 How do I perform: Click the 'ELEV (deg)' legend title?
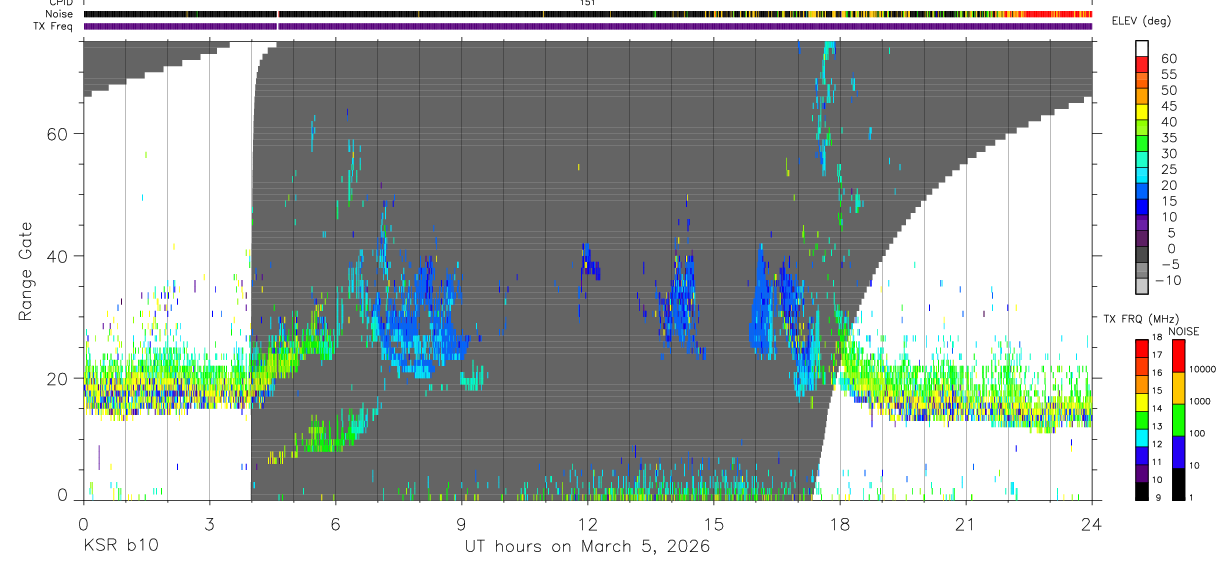point(1141,22)
